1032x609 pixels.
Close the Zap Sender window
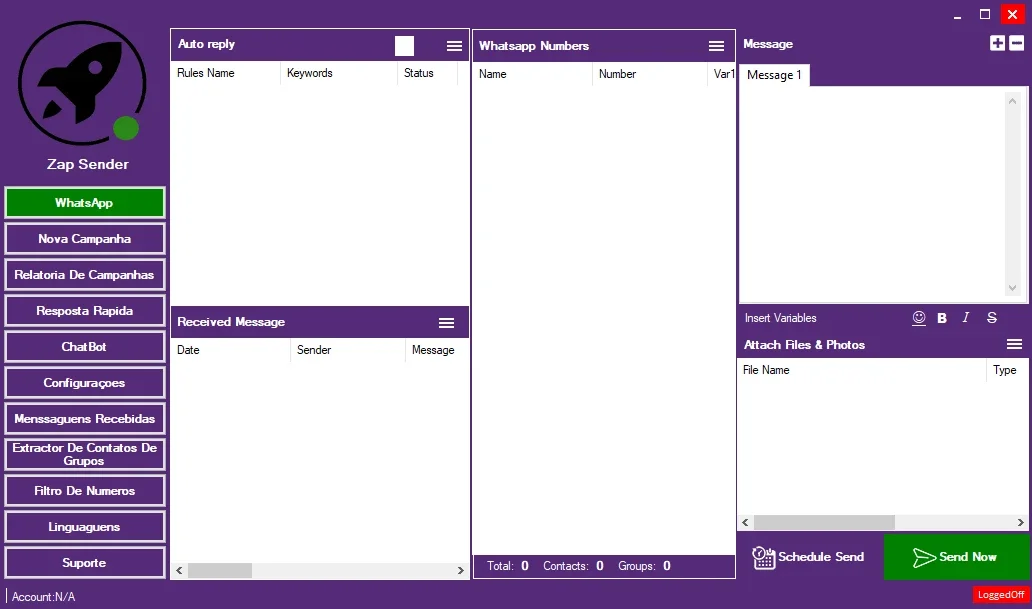tap(1012, 14)
